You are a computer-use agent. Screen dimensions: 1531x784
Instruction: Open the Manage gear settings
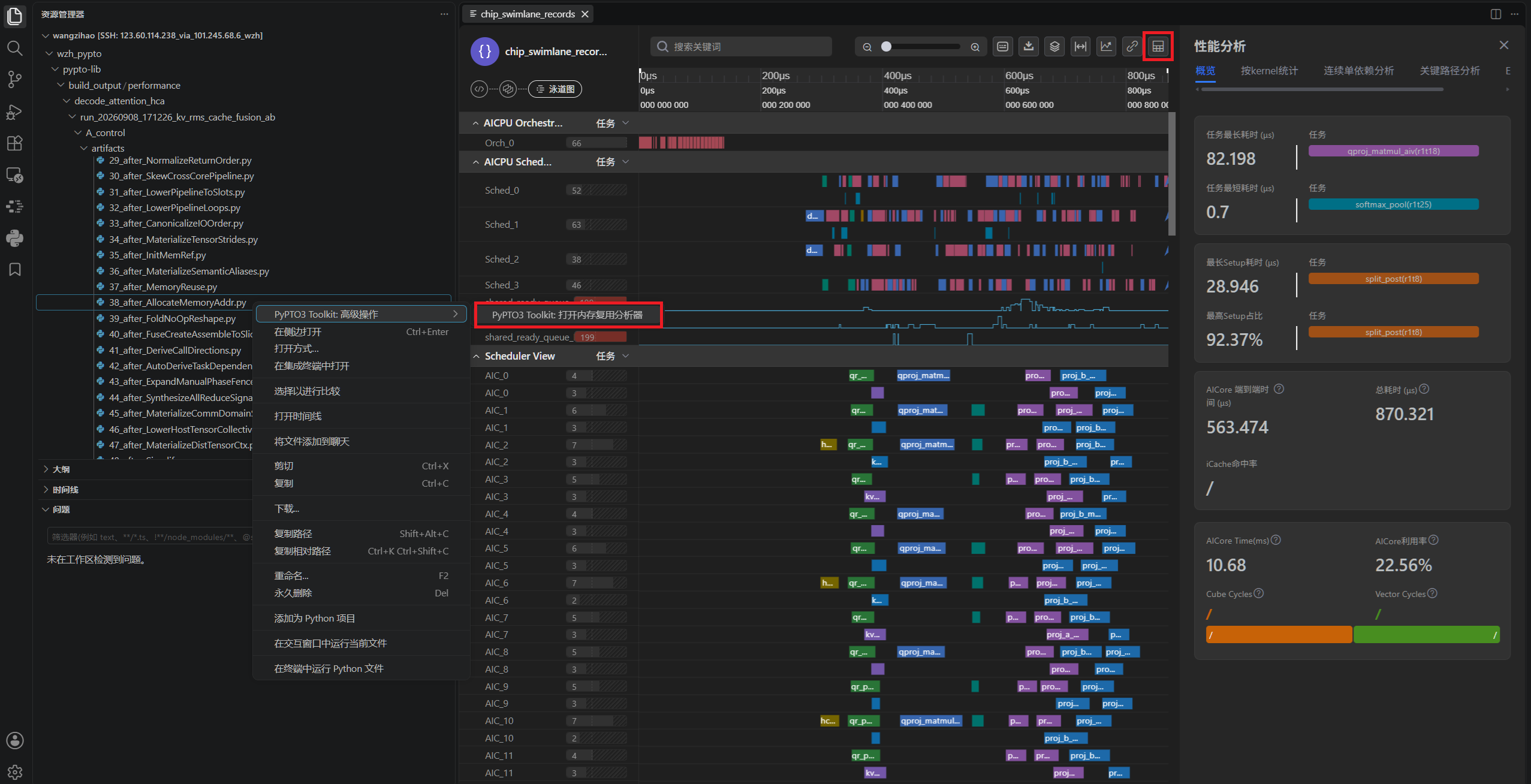[x=14, y=772]
